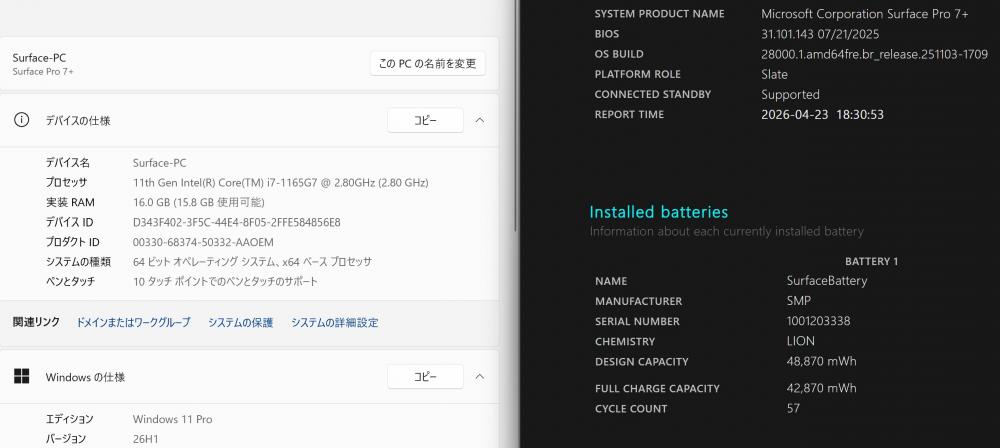Click the device specifications info icon
The height and width of the screenshot is (448, 1000).
[x=22, y=120]
